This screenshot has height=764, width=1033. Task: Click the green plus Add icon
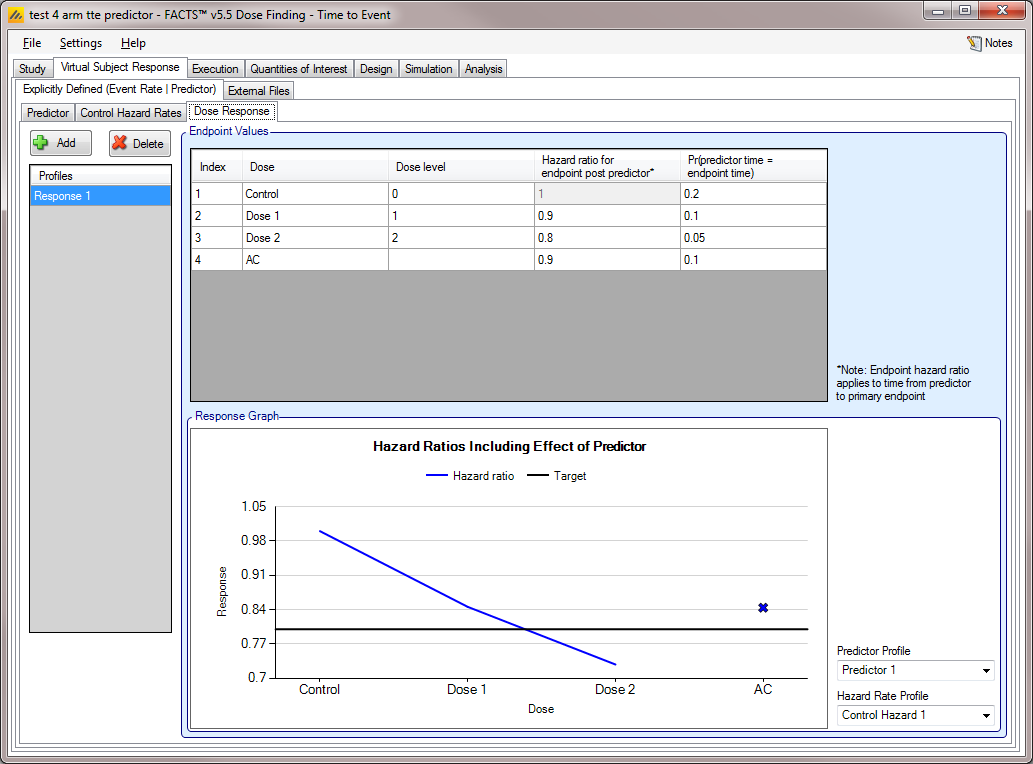pos(42,143)
